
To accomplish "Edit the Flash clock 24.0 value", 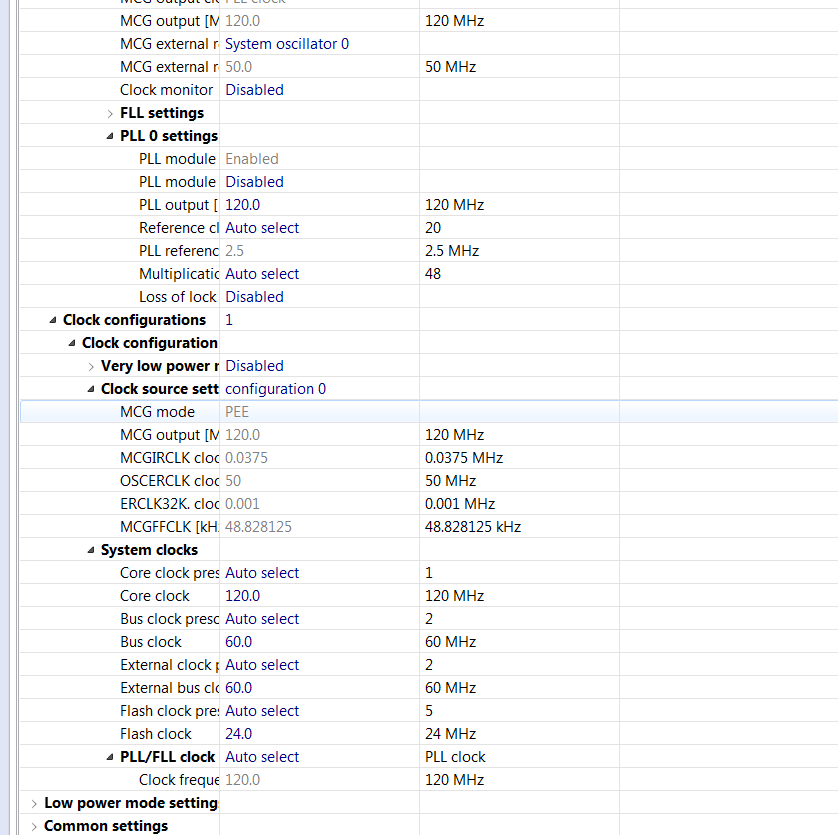I will coord(238,733).
